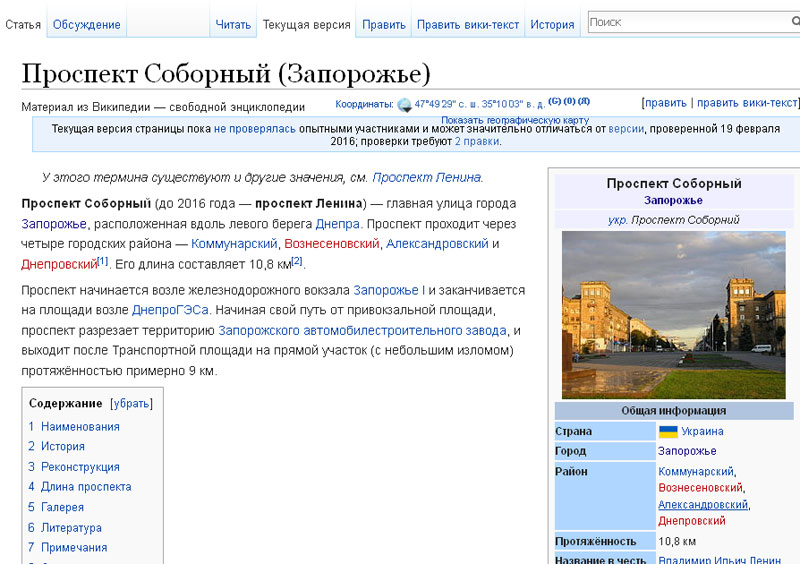
Task: Hide contents using the 'убрать' toggle
Action: (x=132, y=404)
